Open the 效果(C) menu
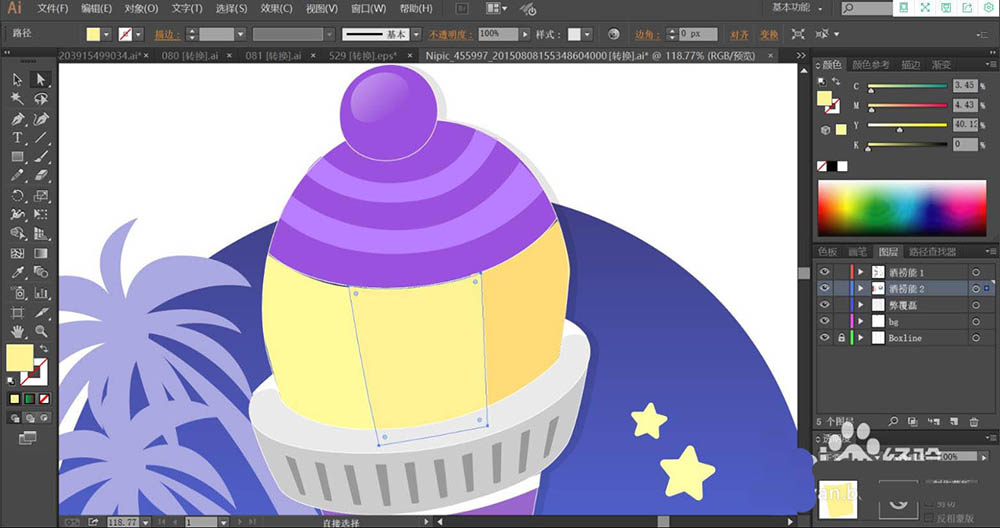This screenshot has height=528, width=1000. (276, 8)
